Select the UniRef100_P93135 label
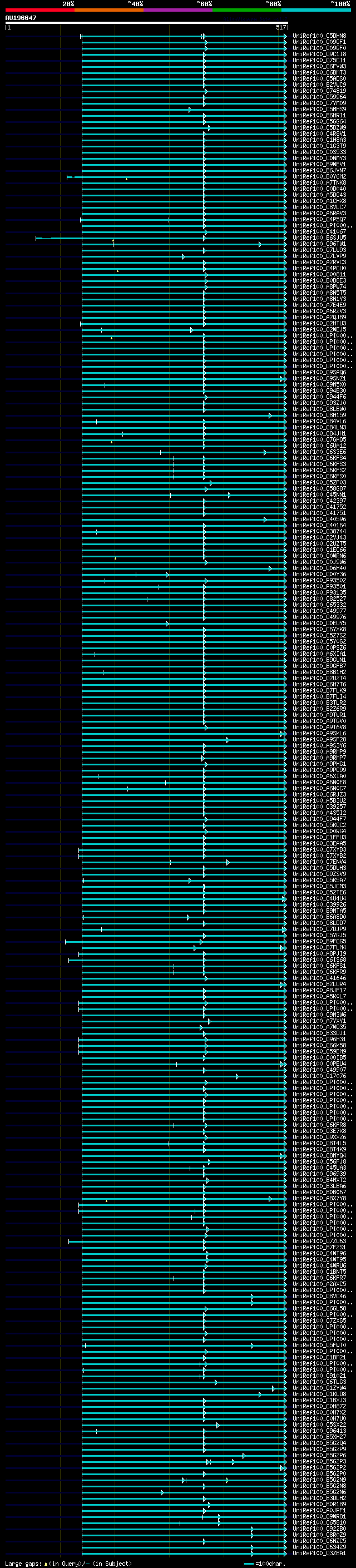 pyautogui.click(x=319, y=593)
